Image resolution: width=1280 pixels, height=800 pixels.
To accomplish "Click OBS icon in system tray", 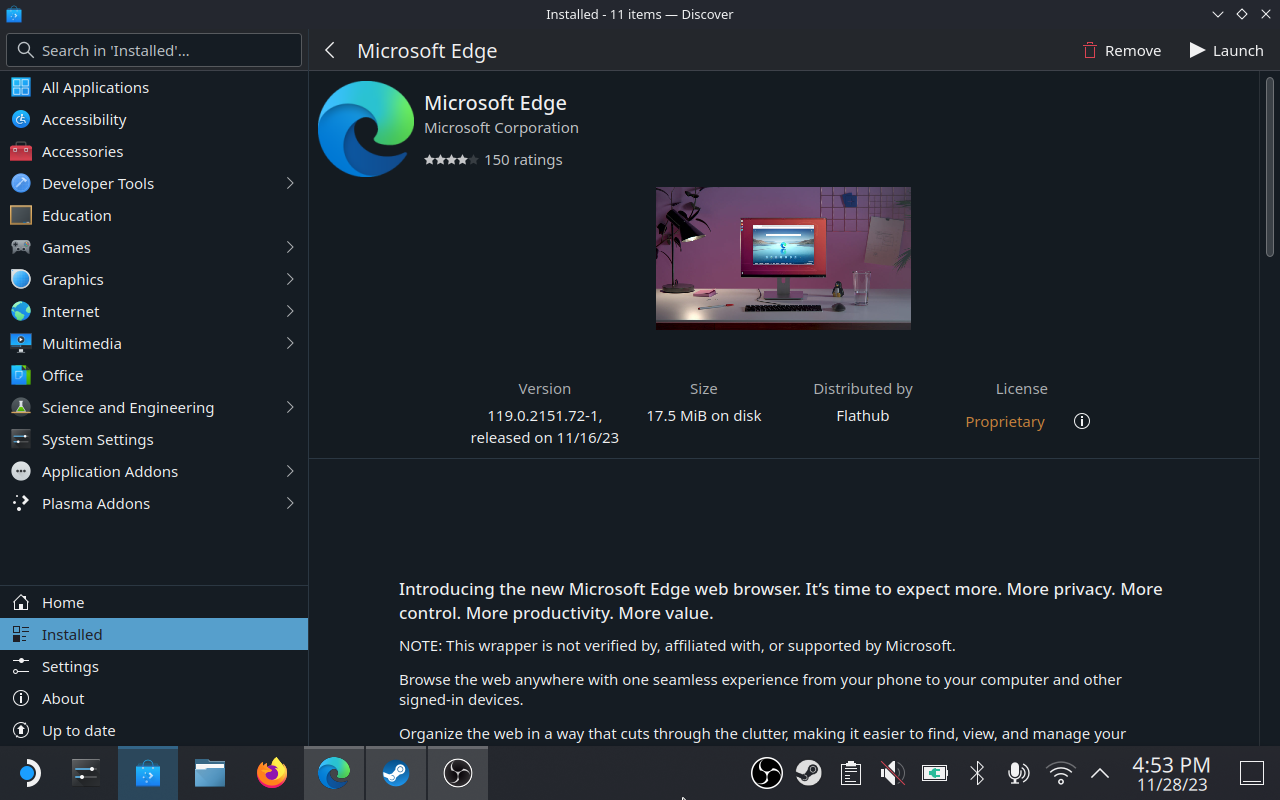I will click(767, 773).
